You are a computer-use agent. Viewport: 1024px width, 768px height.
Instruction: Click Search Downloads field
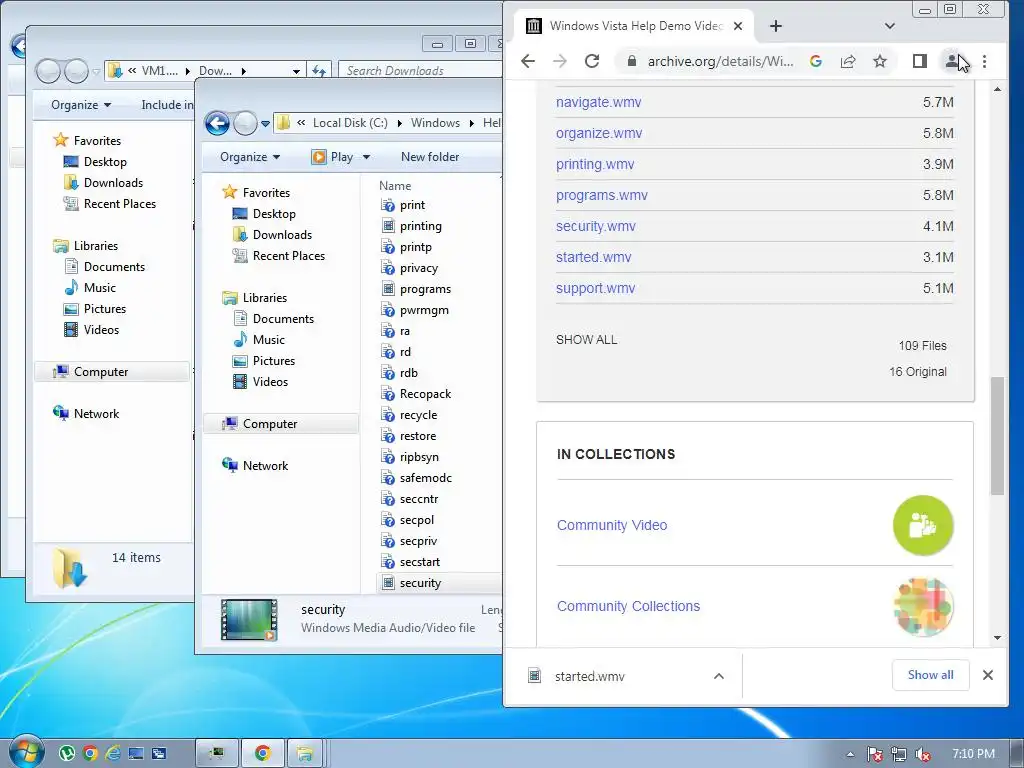tap(421, 71)
